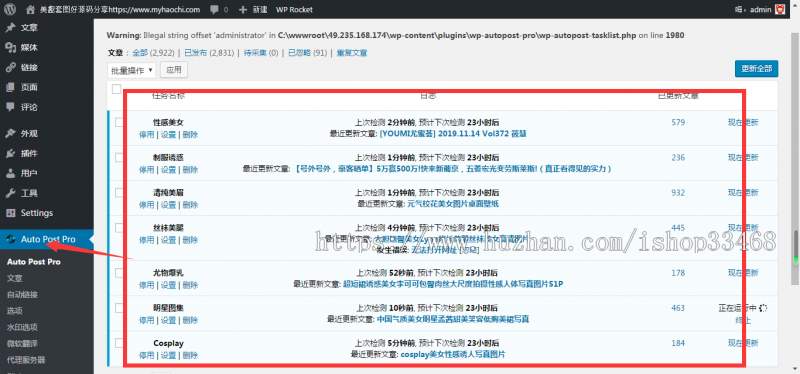
Task: Click the 评论 comment icon in sidebar
Action: click(x=10, y=107)
